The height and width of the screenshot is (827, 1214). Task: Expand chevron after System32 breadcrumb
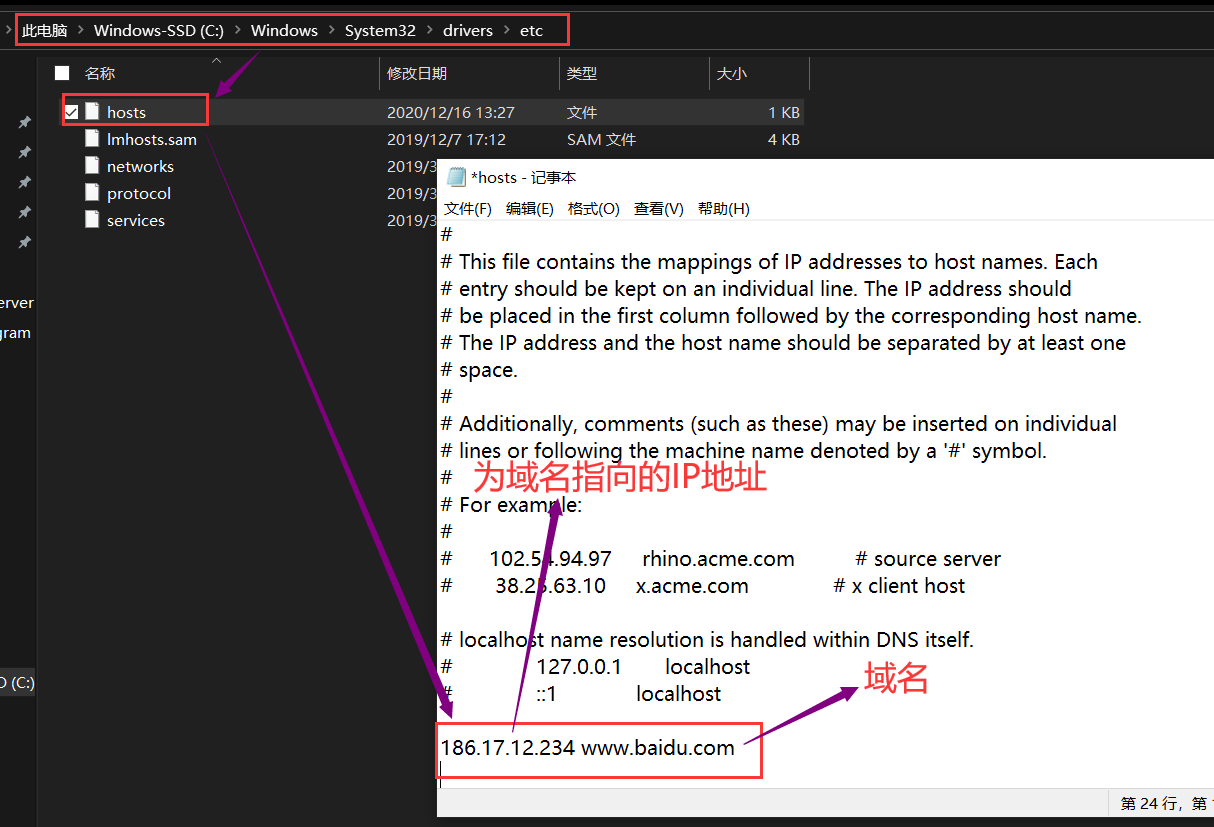point(430,30)
